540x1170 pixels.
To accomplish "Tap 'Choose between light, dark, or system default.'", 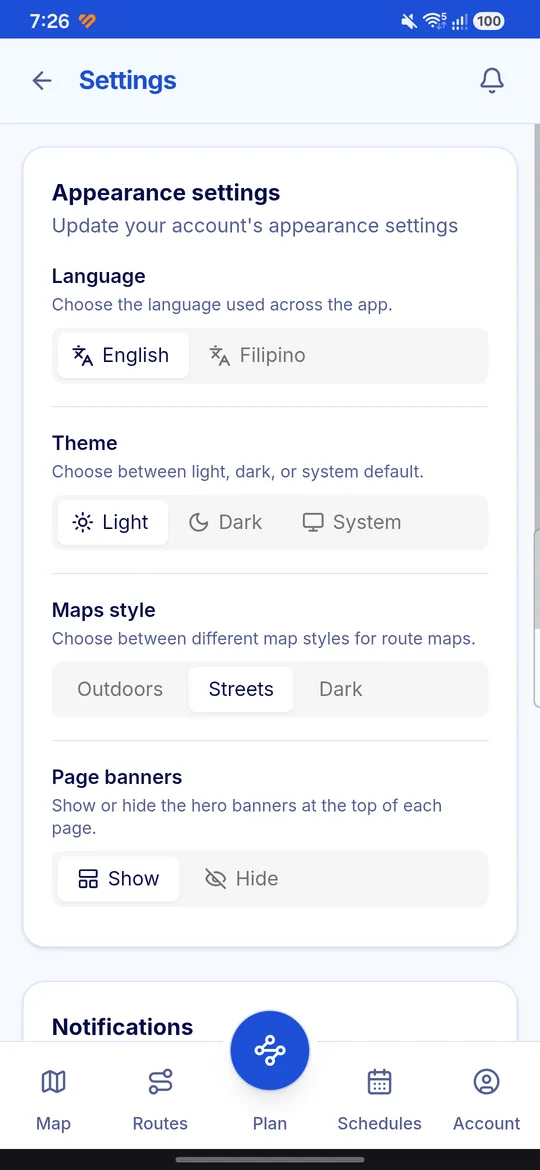I will coord(237,472).
